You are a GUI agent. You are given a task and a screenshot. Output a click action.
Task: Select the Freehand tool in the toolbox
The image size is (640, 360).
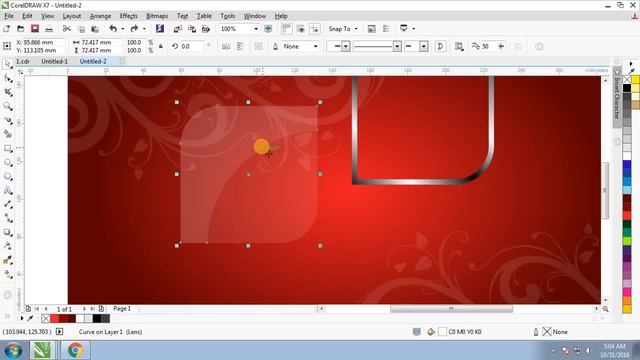(x=7, y=120)
